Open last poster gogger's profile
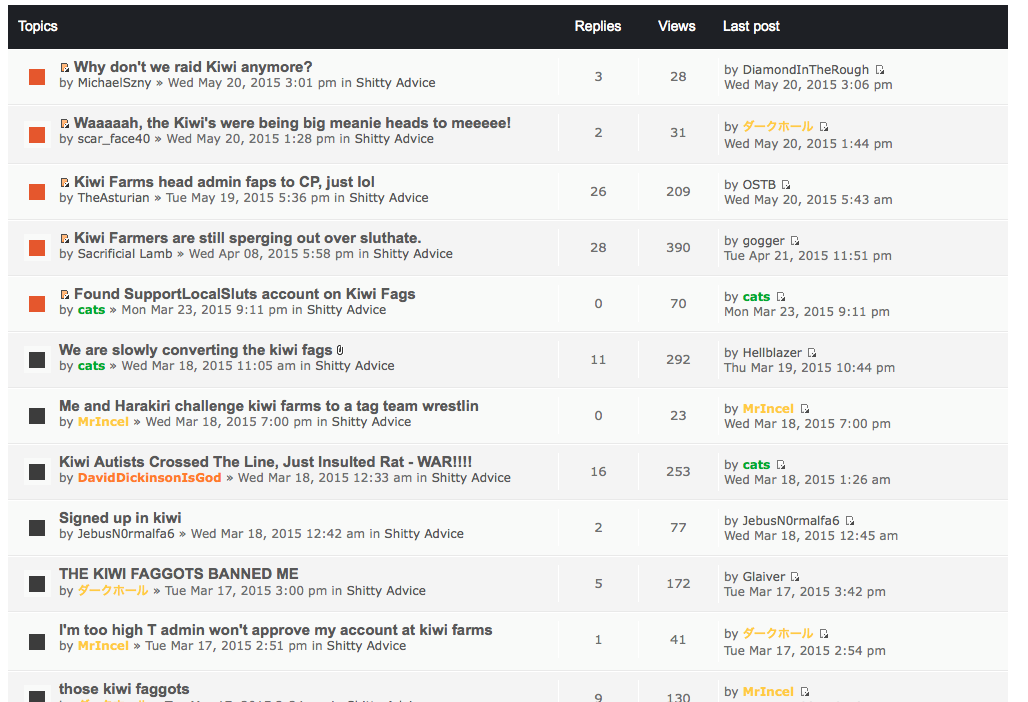This screenshot has height=702, width=1028. point(764,241)
